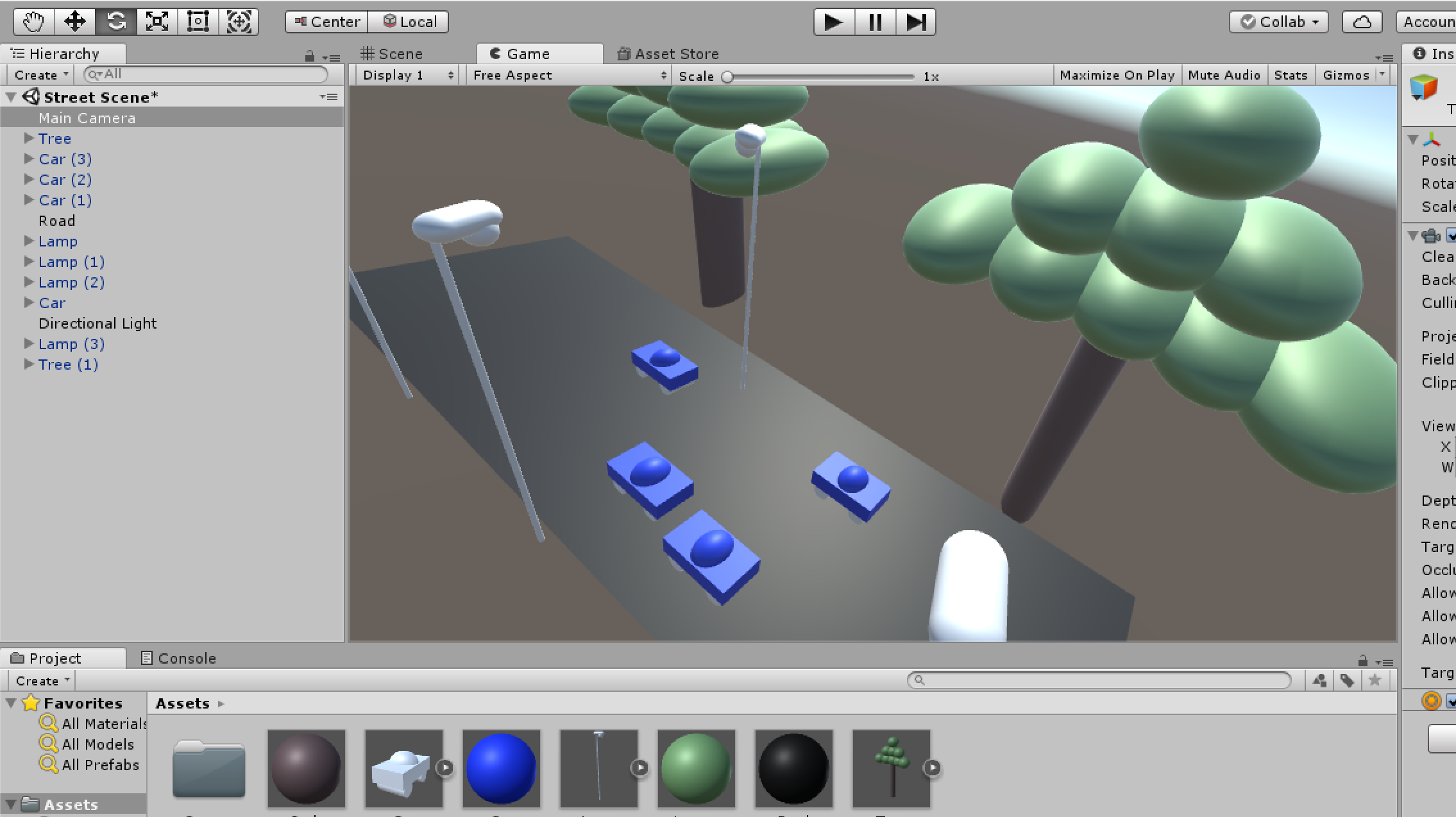Select the blue material thumbnail in Assets
Image resolution: width=1456 pixels, height=817 pixels.
501,768
